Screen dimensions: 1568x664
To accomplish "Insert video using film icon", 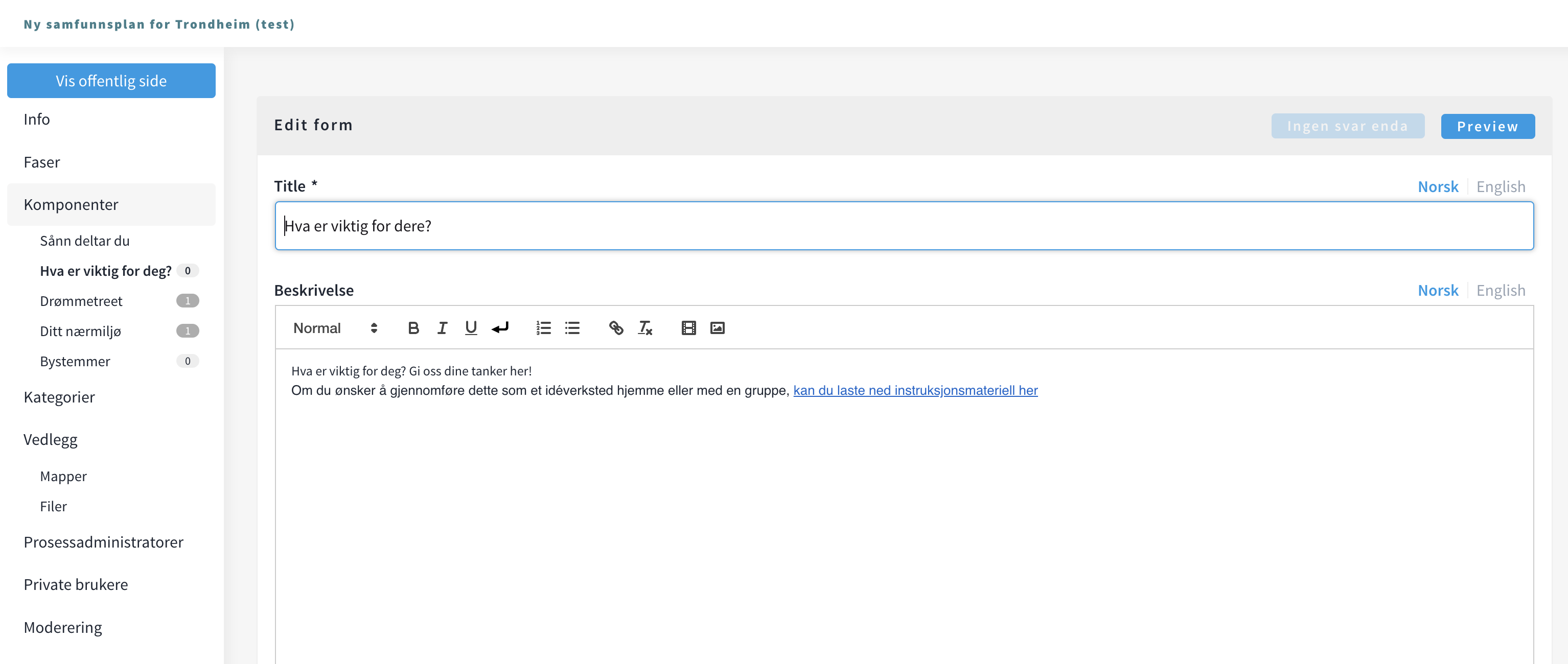I will coord(688,328).
